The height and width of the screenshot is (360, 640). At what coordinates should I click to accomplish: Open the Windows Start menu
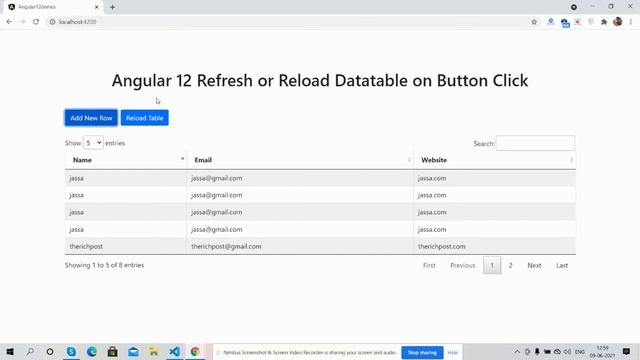tap(10, 351)
